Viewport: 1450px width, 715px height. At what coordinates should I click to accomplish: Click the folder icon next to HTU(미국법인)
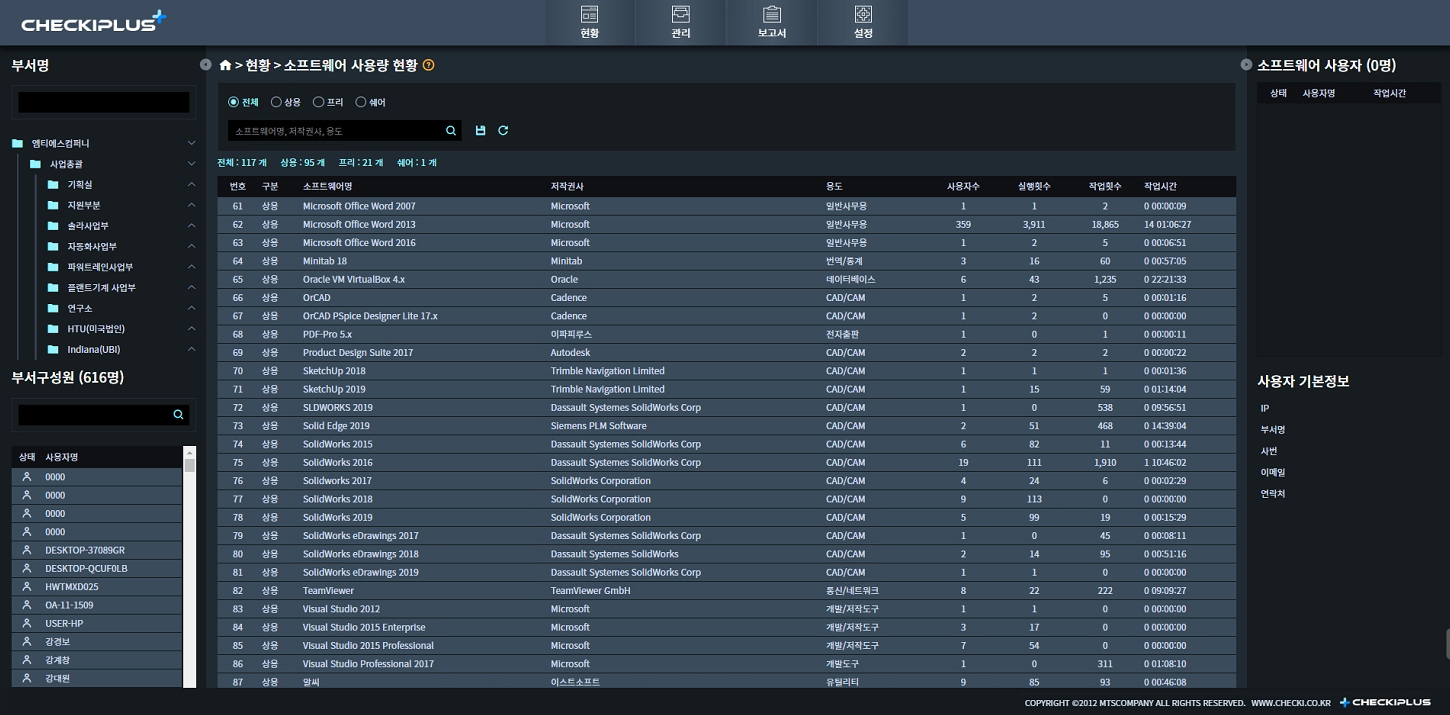point(53,329)
